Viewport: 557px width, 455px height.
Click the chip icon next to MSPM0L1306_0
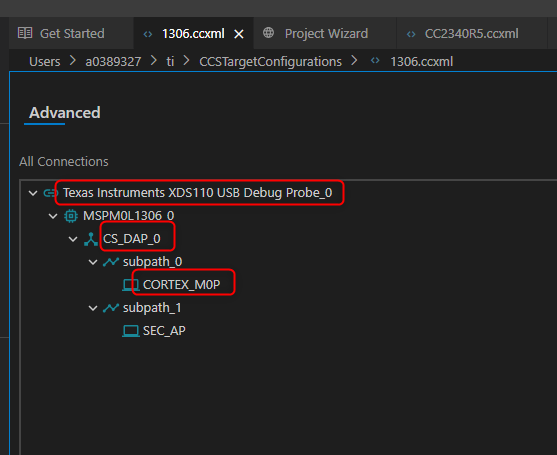point(71,216)
